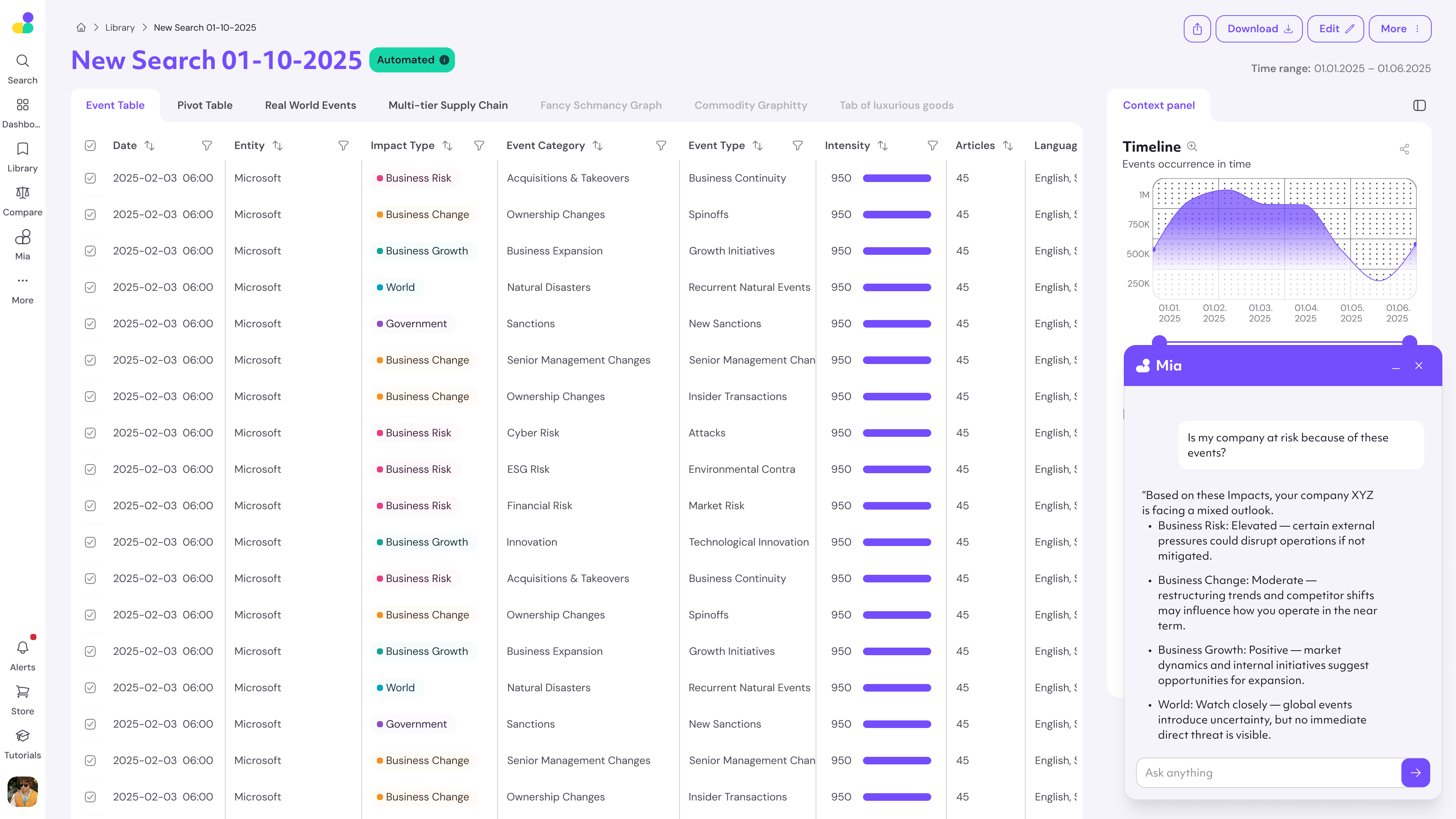Open Alerts bell in the sidebar
1456x819 pixels.
pyautogui.click(x=23, y=648)
